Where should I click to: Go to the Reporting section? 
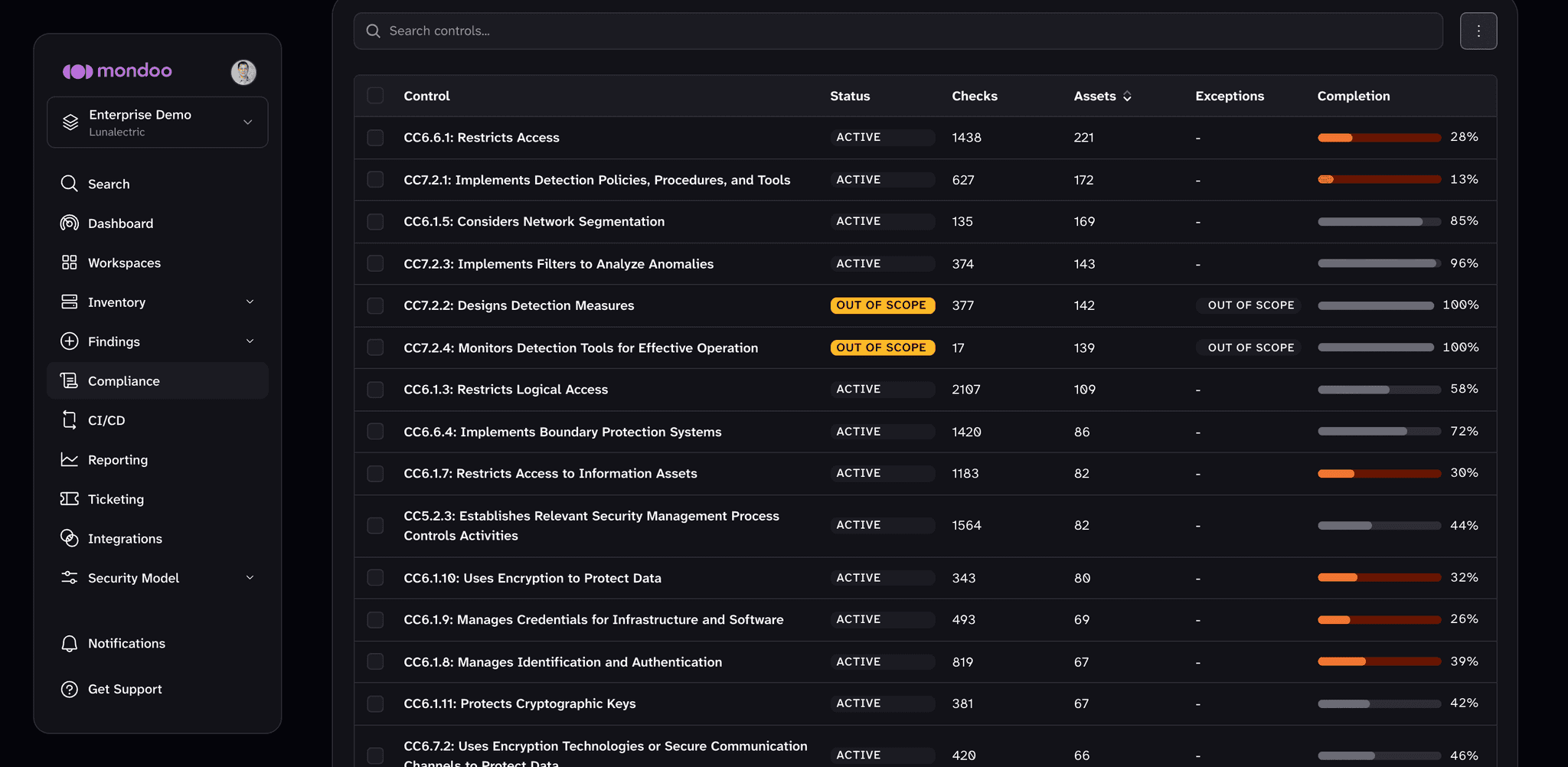coord(158,460)
